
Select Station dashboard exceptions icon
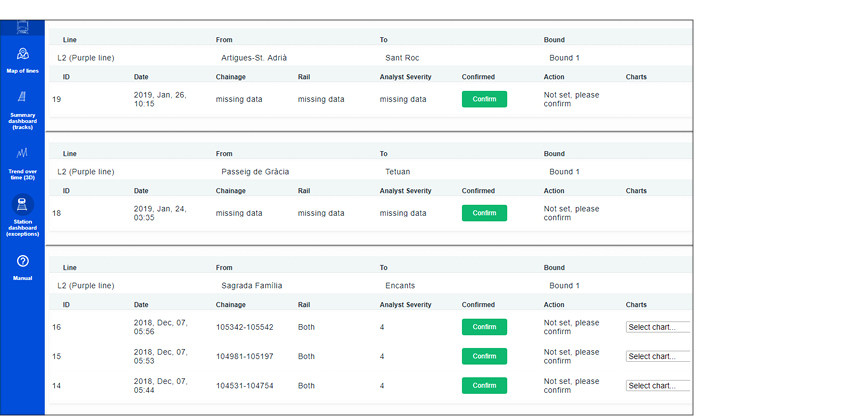point(23,204)
